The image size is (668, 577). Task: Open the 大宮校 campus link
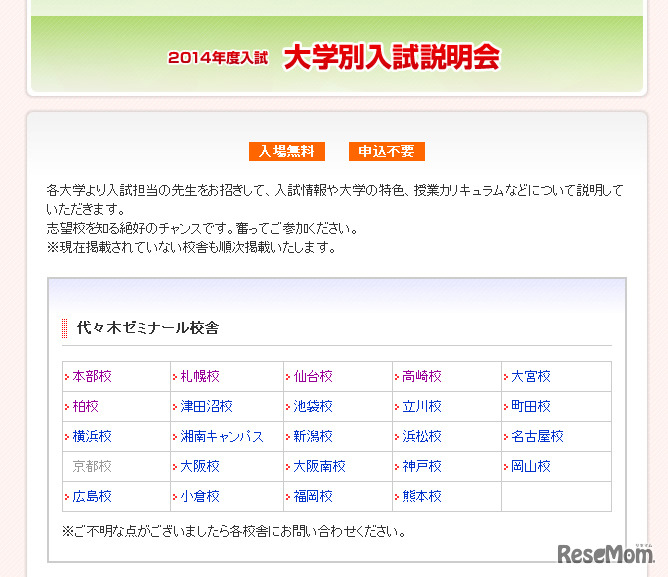(x=531, y=376)
